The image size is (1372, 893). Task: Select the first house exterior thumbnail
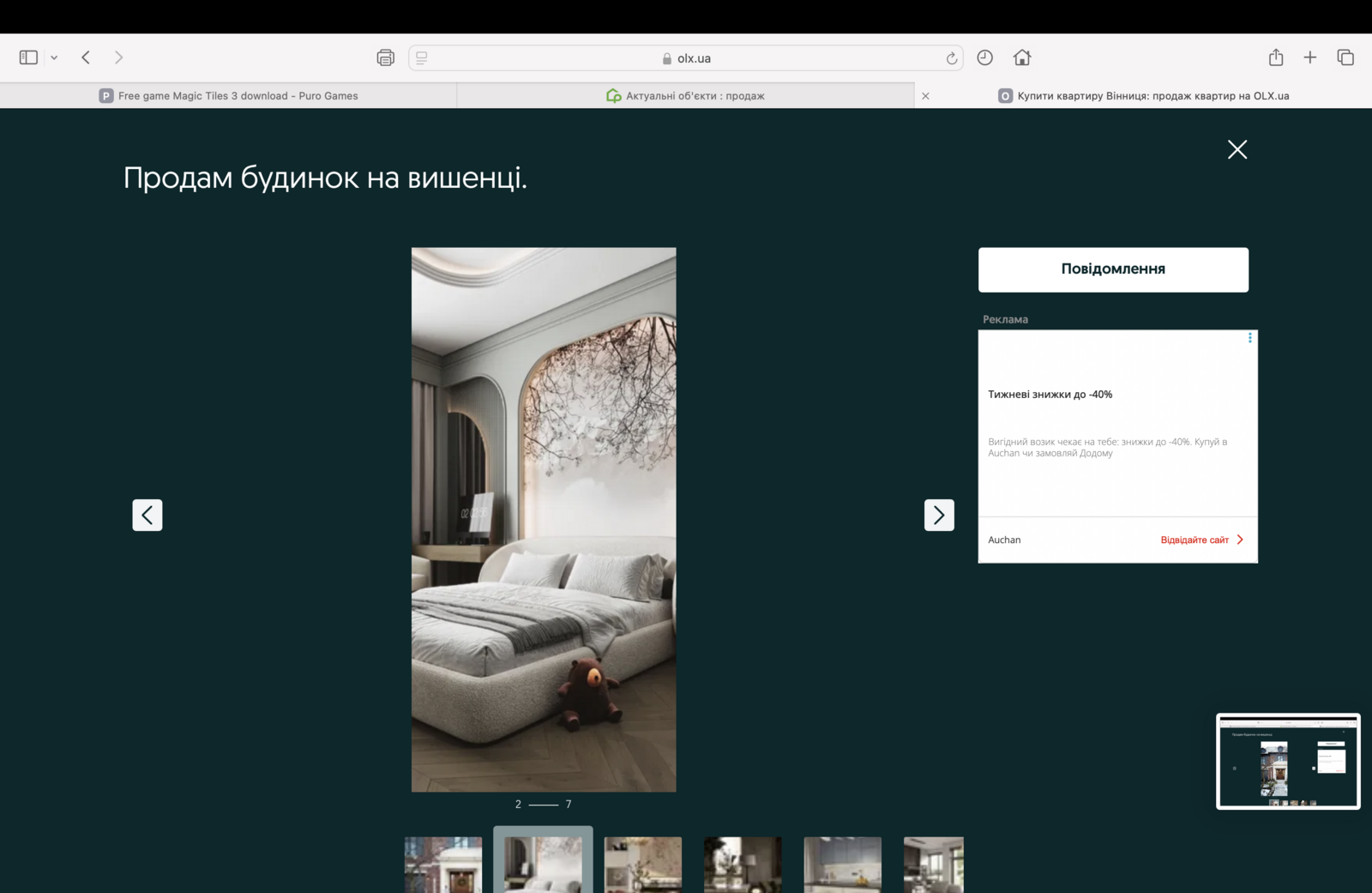[x=443, y=865]
